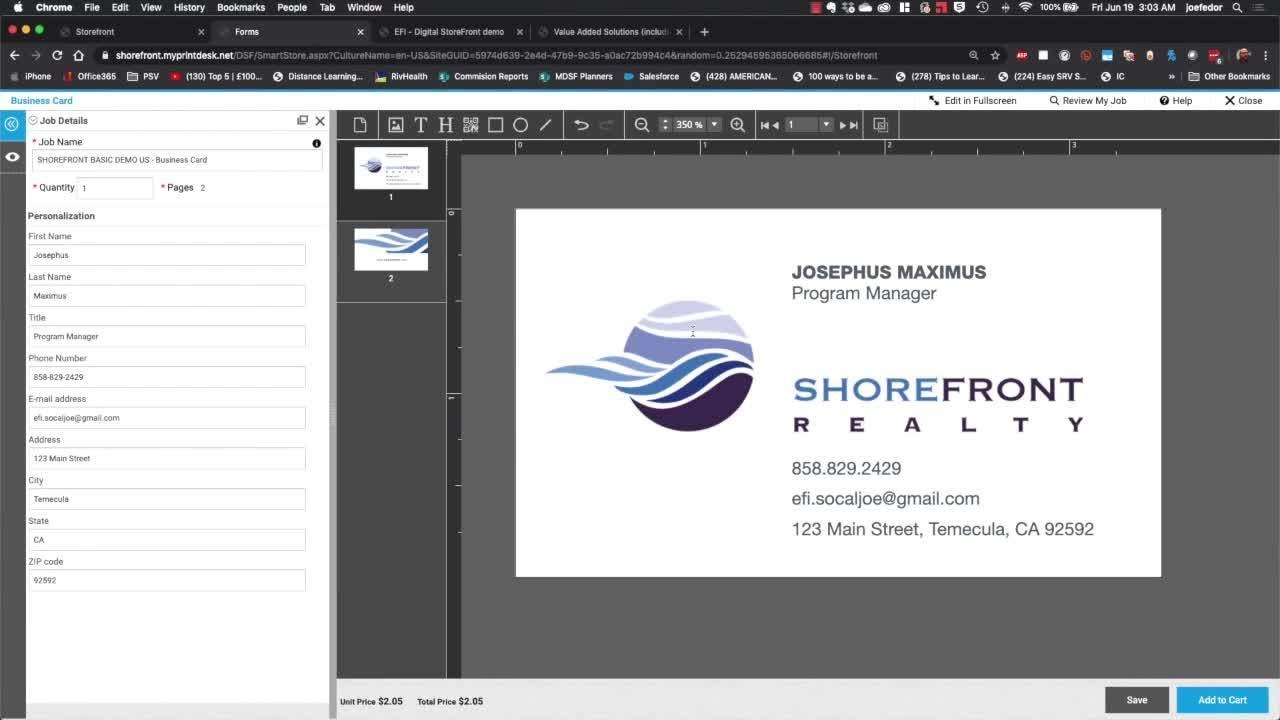This screenshot has height=720, width=1280.
Task: Click the Add to Cart button
Action: 1222,700
